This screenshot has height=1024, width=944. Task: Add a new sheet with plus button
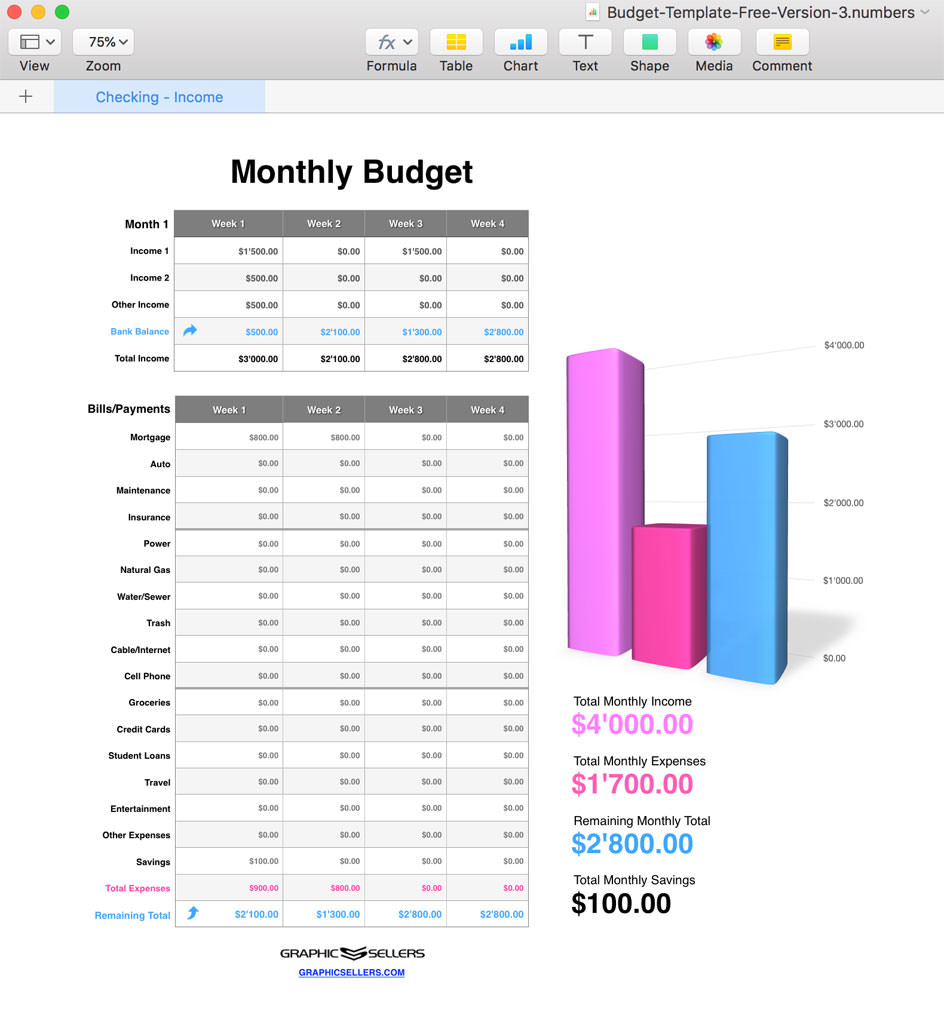coord(26,97)
